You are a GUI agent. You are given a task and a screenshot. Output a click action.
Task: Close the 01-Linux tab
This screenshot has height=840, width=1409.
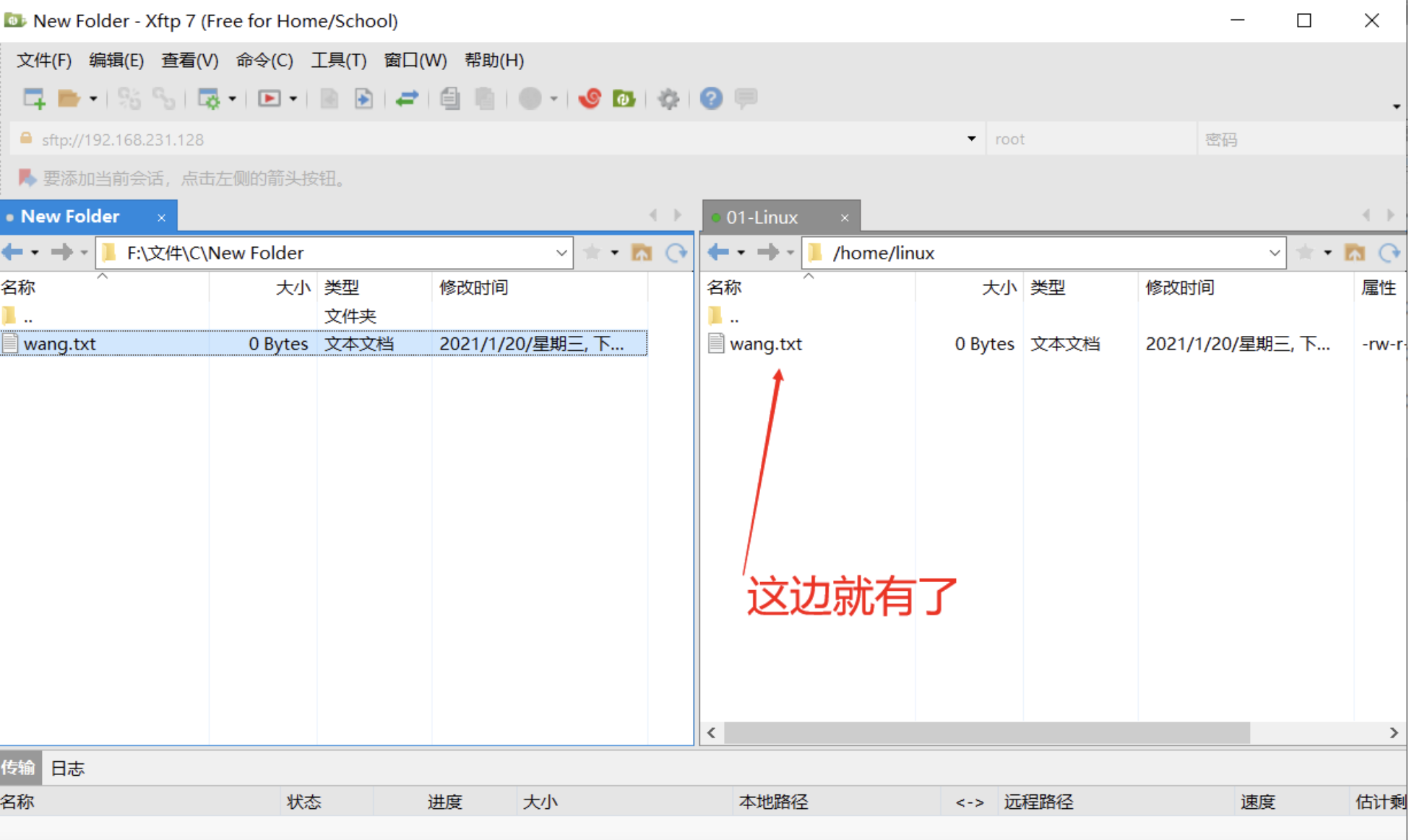pyautogui.click(x=845, y=217)
